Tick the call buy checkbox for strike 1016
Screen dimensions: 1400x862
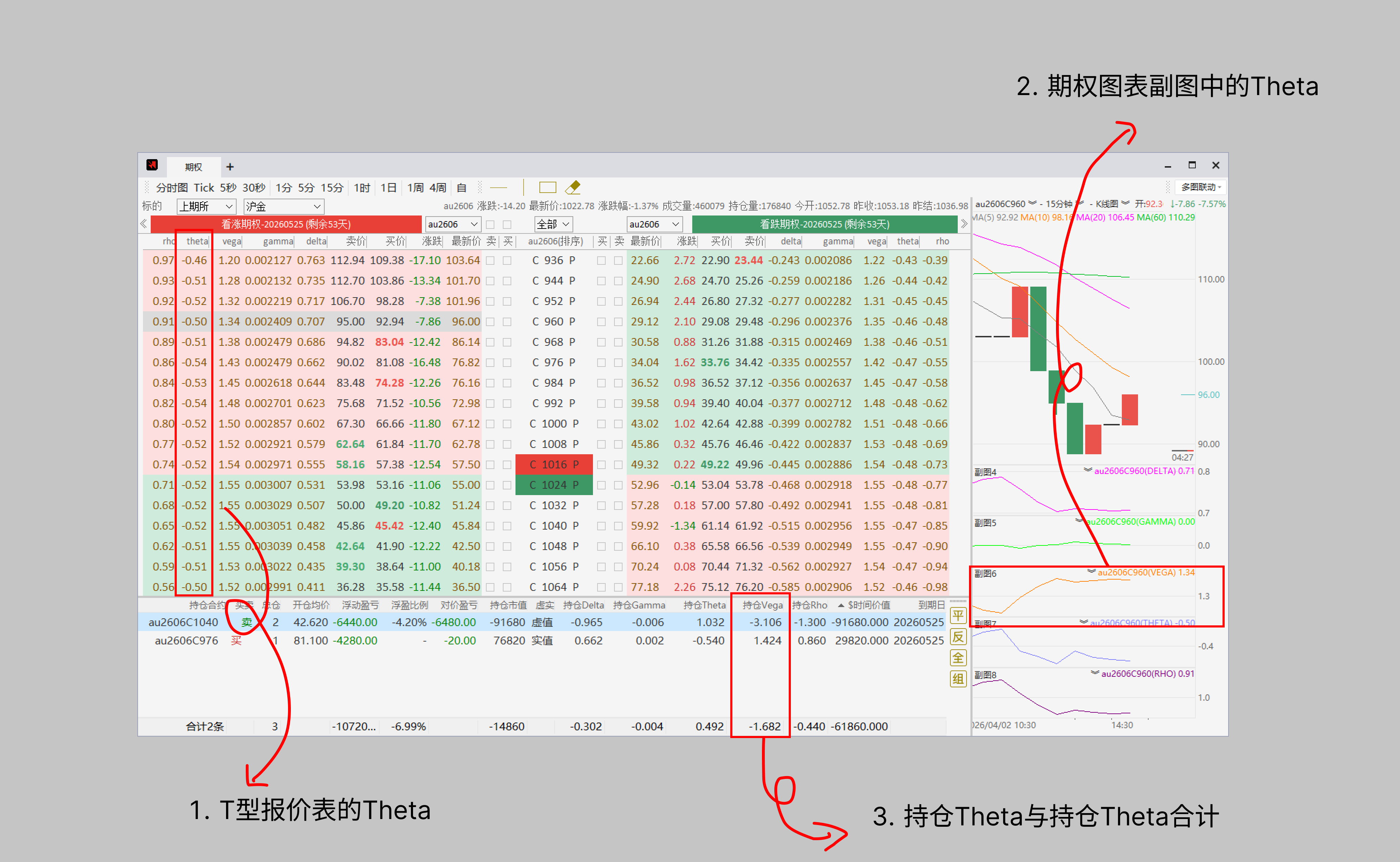(507, 465)
